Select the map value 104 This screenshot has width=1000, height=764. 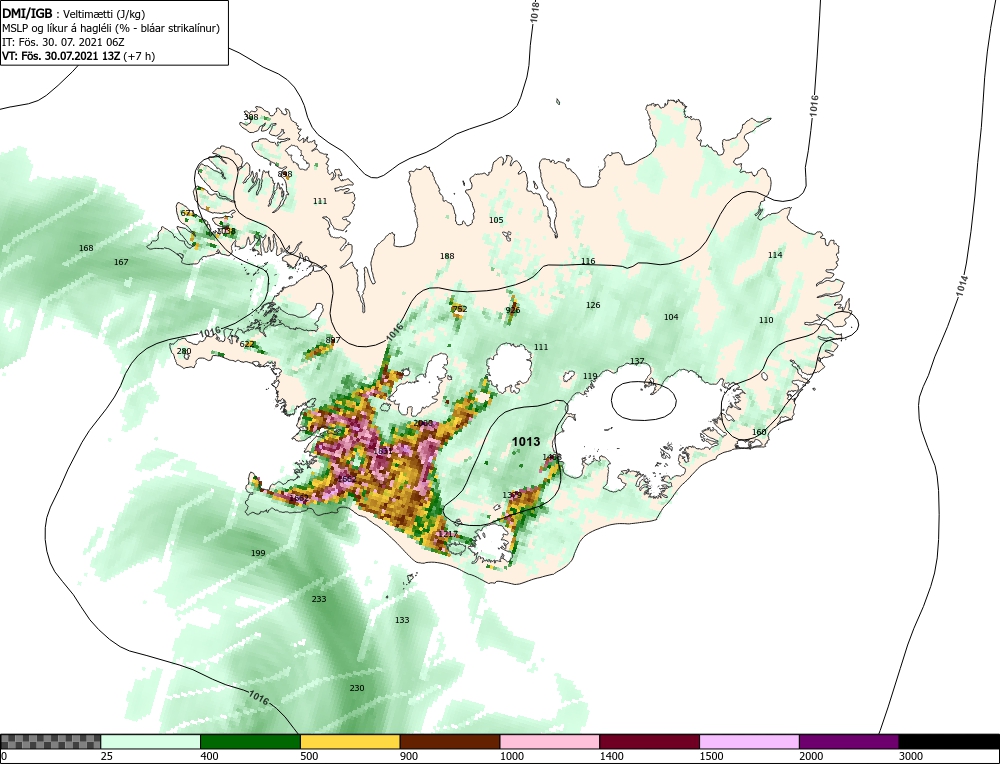click(x=671, y=317)
